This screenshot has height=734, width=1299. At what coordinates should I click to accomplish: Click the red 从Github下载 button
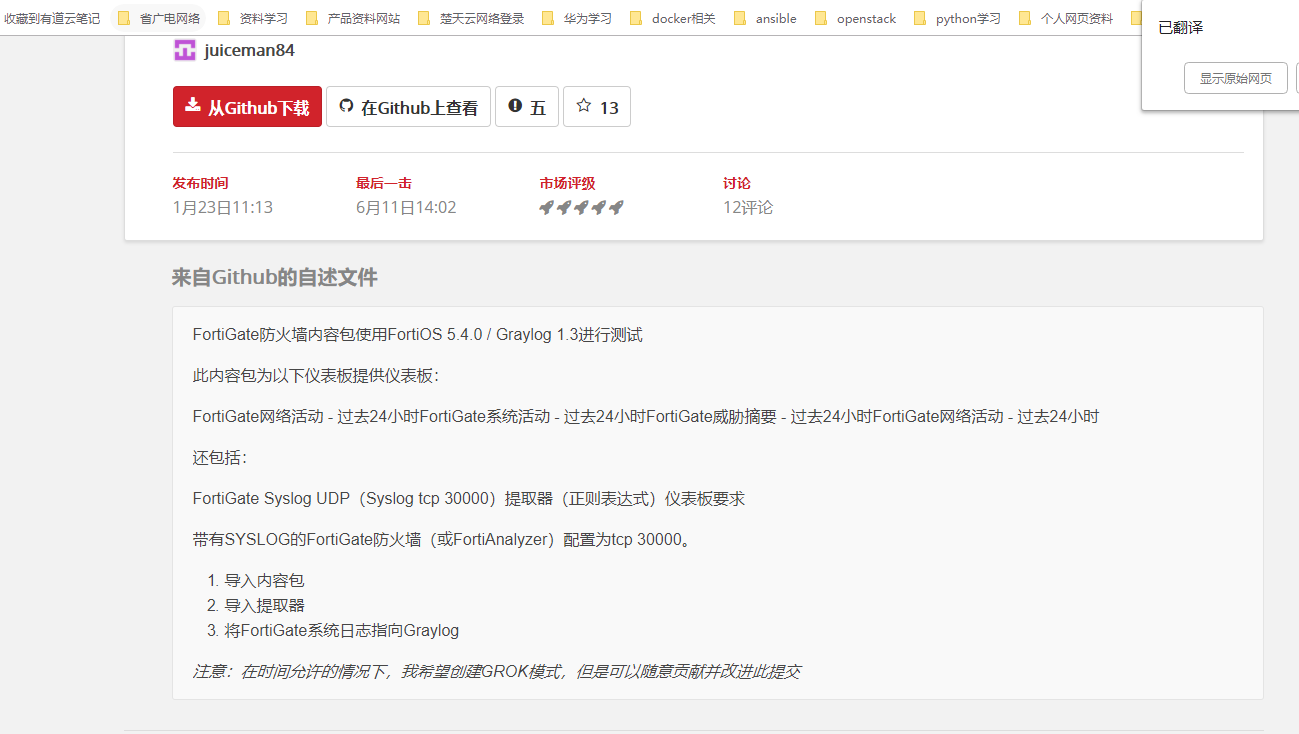(x=247, y=107)
